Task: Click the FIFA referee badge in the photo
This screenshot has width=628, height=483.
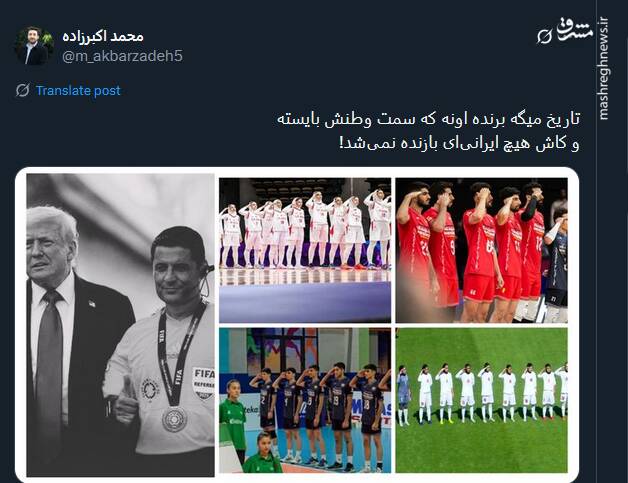Action: [204, 383]
